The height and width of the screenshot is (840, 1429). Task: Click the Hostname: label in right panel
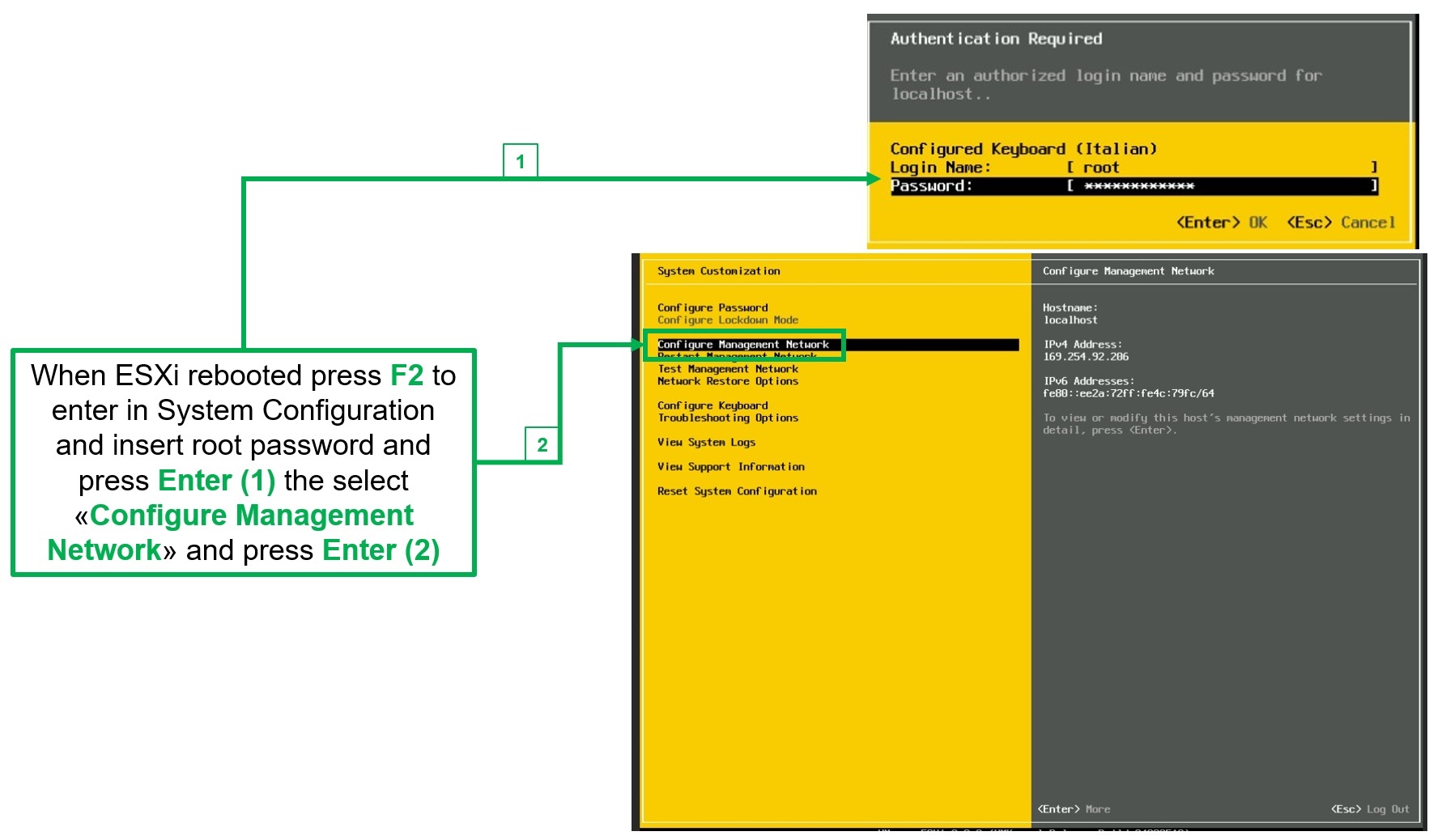1070,308
